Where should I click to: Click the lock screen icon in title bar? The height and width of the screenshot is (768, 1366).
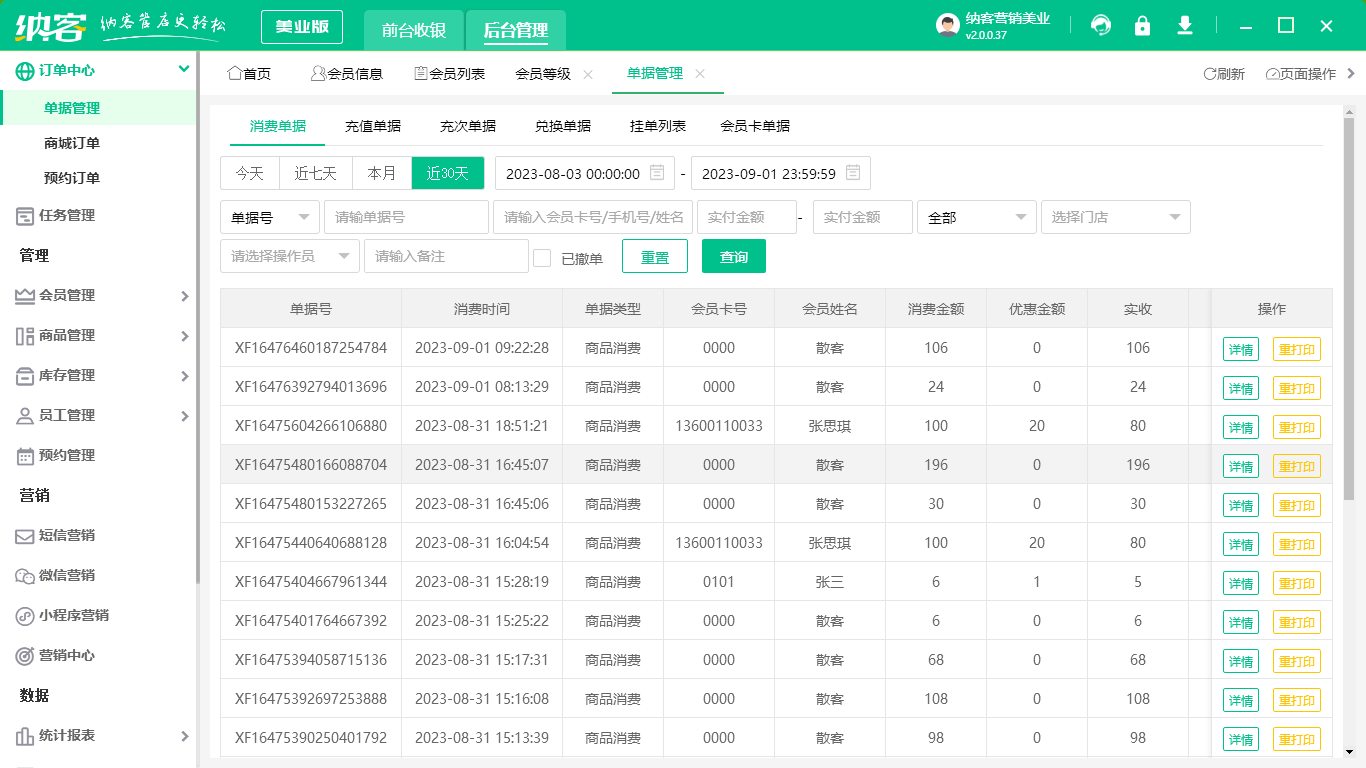(1143, 25)
